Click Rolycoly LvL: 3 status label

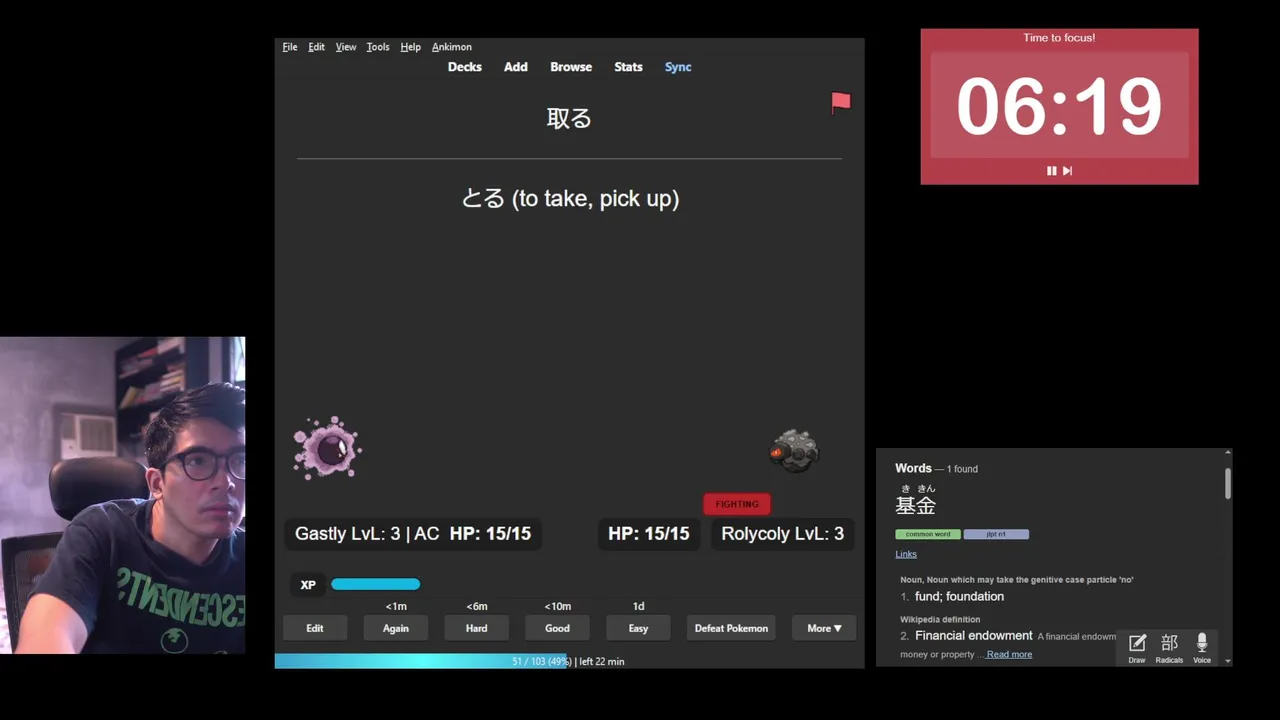pos(783,533)
